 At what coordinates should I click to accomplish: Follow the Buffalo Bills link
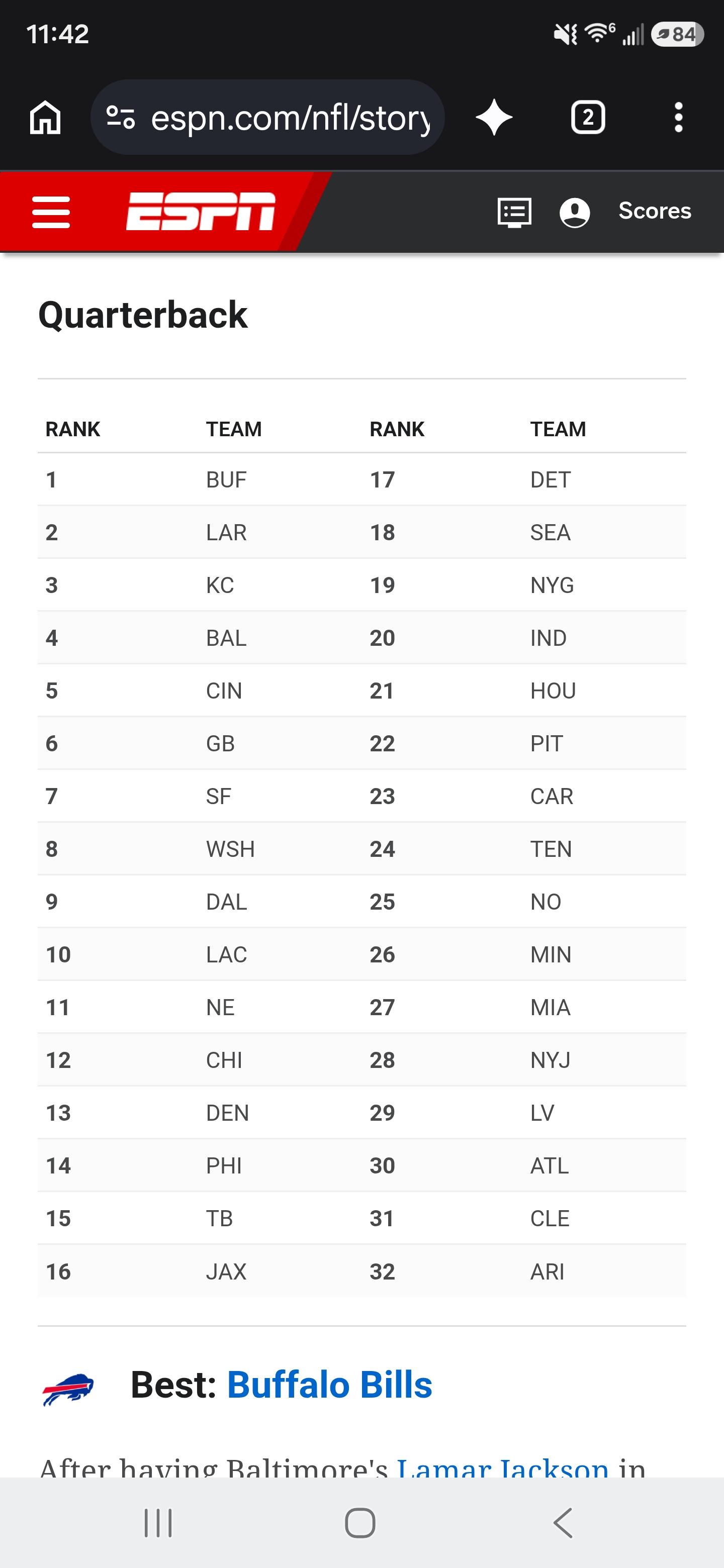(x=329, y=1385)
